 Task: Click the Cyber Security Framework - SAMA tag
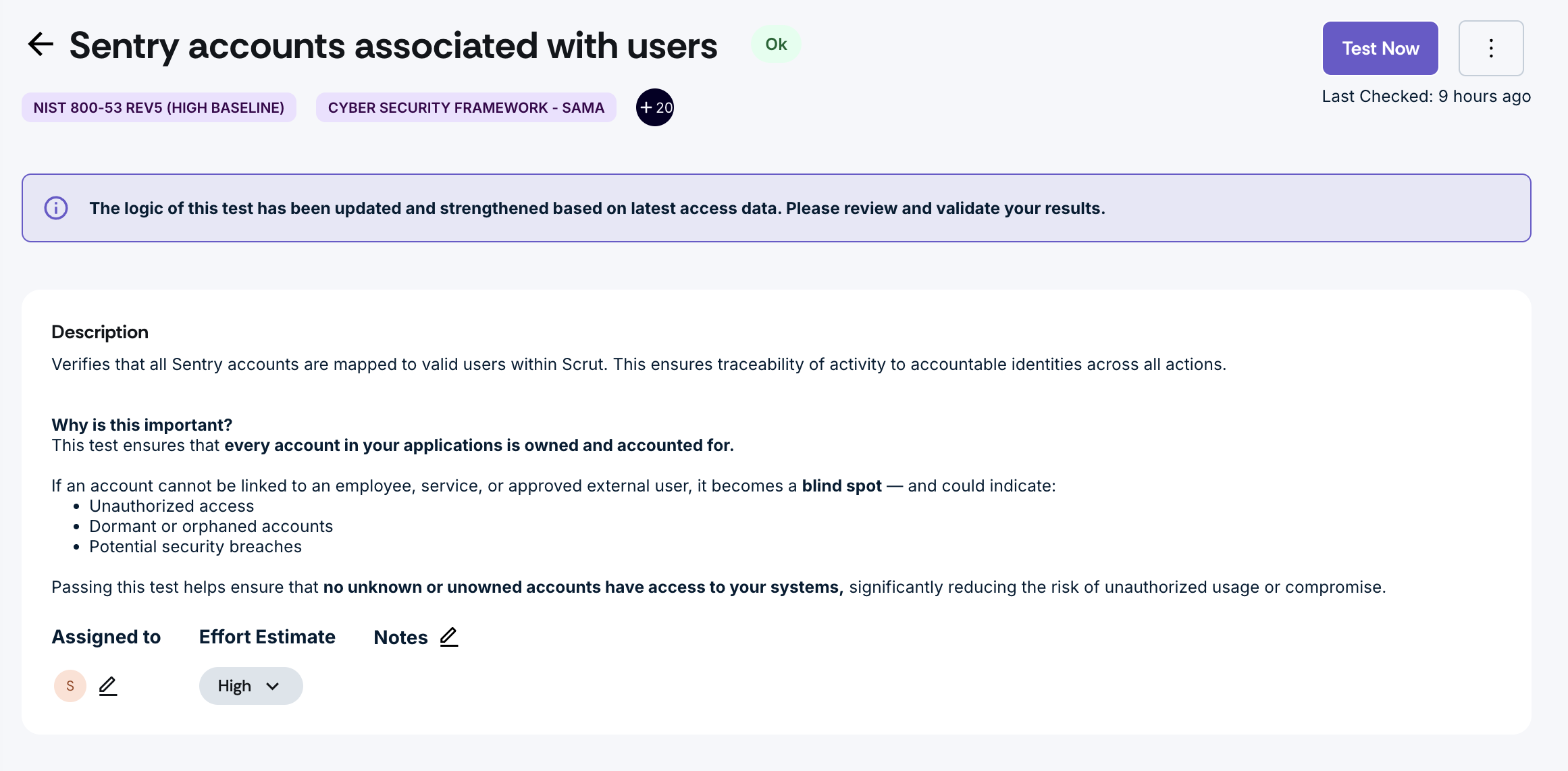point(466,107)
